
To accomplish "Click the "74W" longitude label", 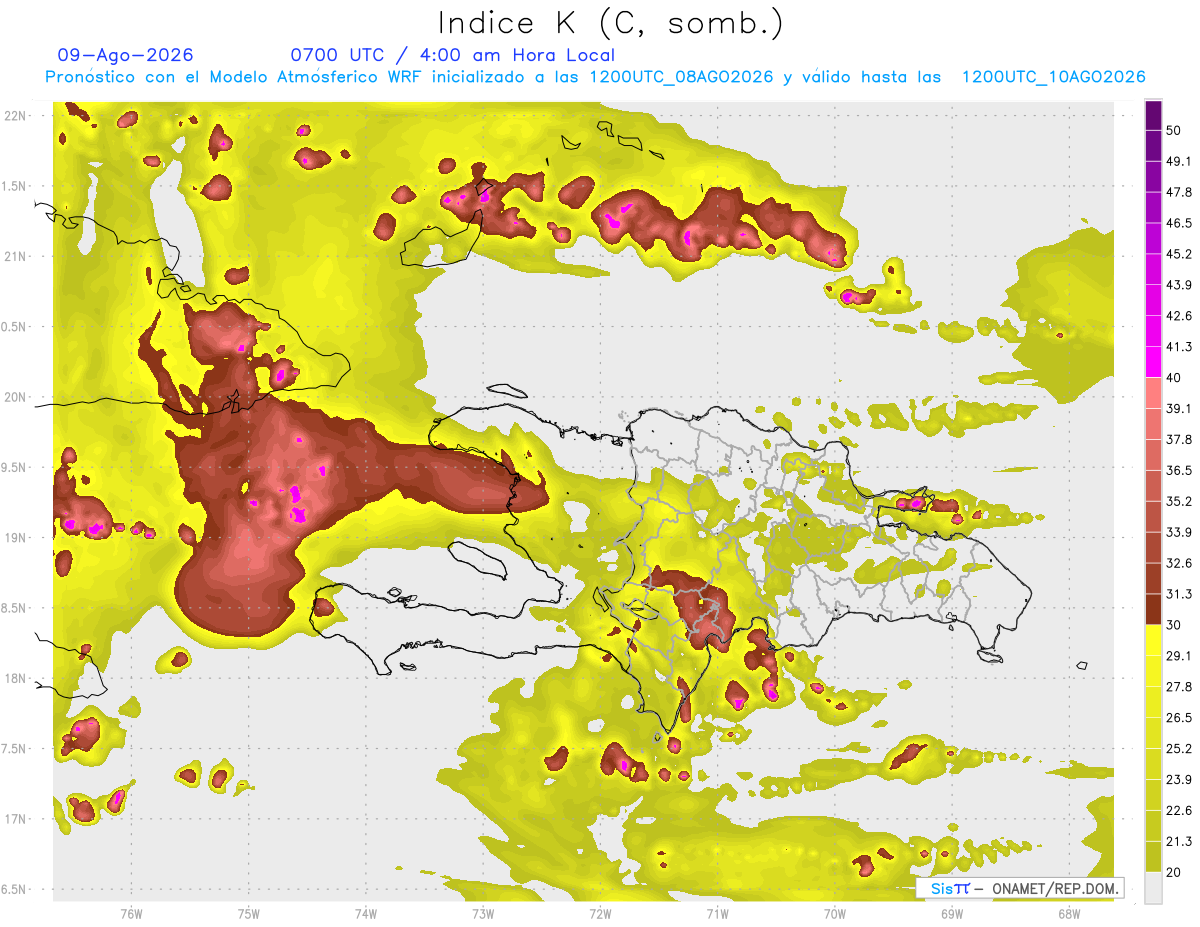I will point(365,913).
